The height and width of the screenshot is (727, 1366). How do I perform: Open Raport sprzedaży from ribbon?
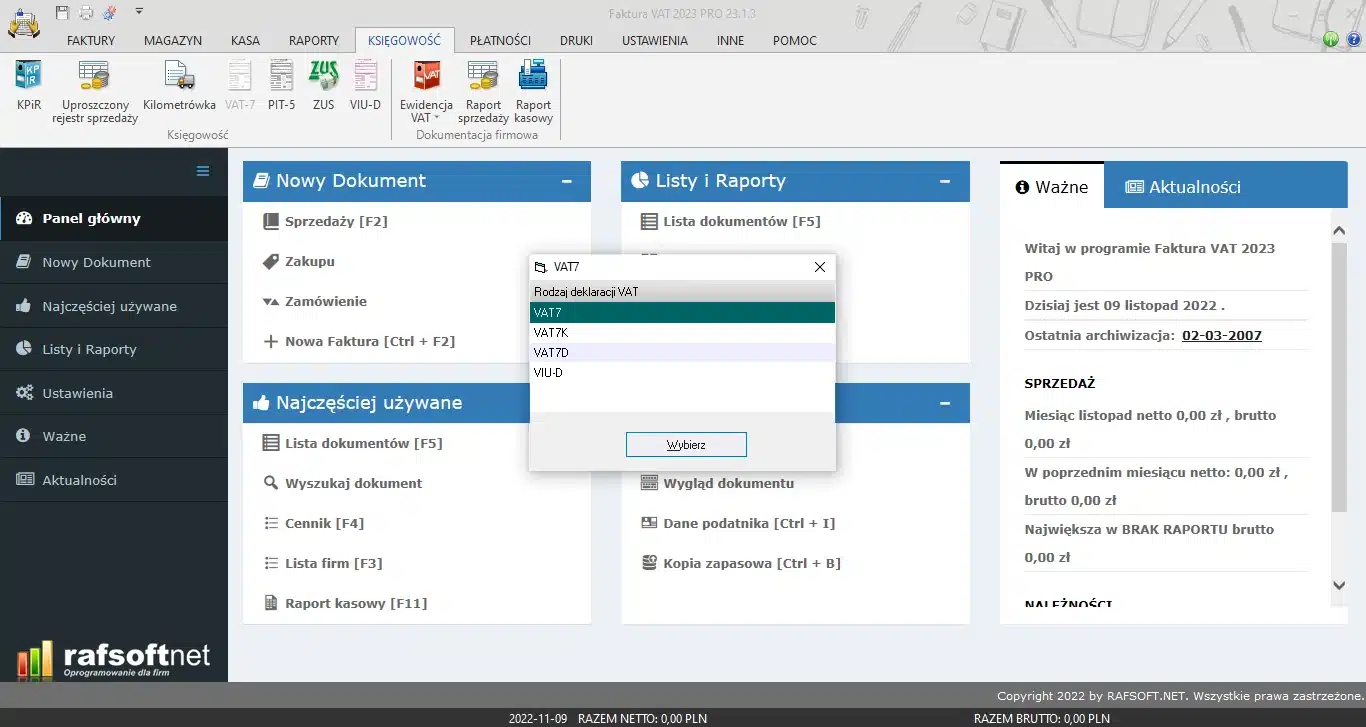click(483, 85)
